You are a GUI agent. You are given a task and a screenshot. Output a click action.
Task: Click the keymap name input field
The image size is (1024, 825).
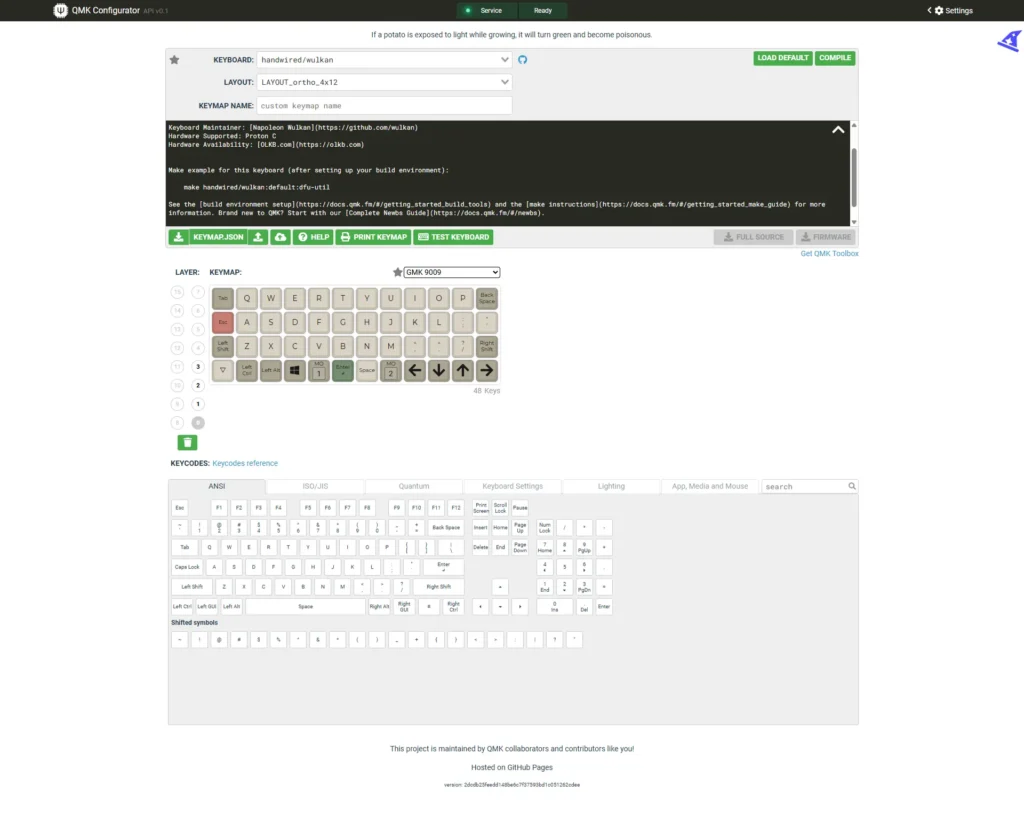point(384,106)
